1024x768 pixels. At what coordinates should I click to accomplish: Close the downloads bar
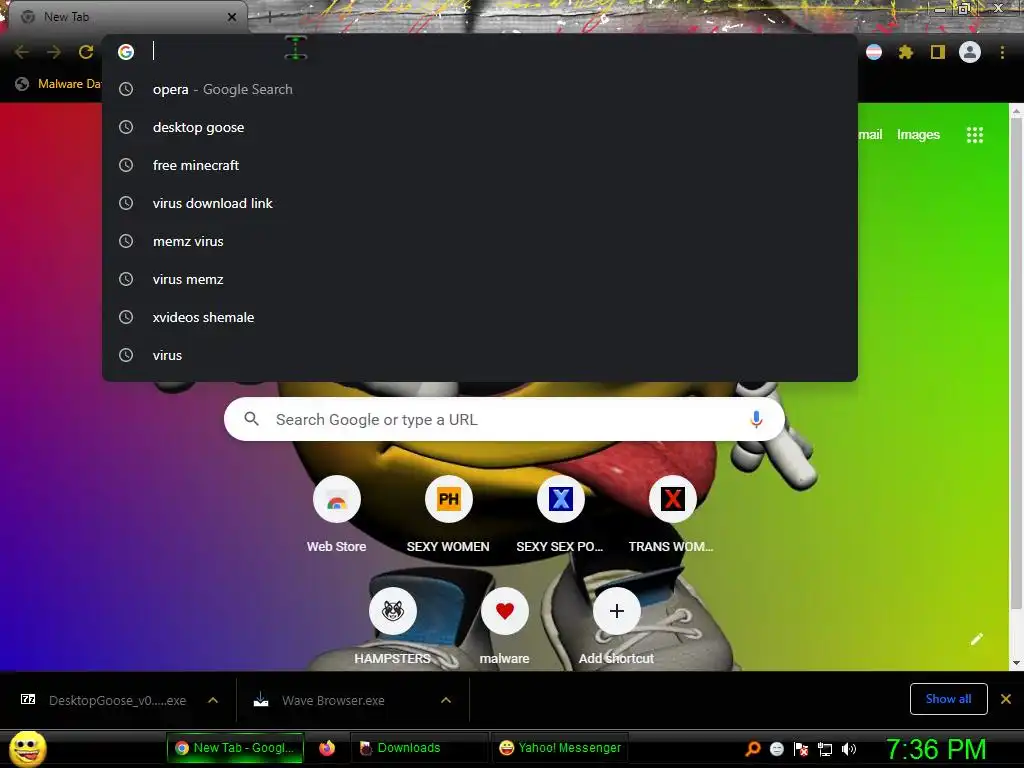(x=1006, y=699)
